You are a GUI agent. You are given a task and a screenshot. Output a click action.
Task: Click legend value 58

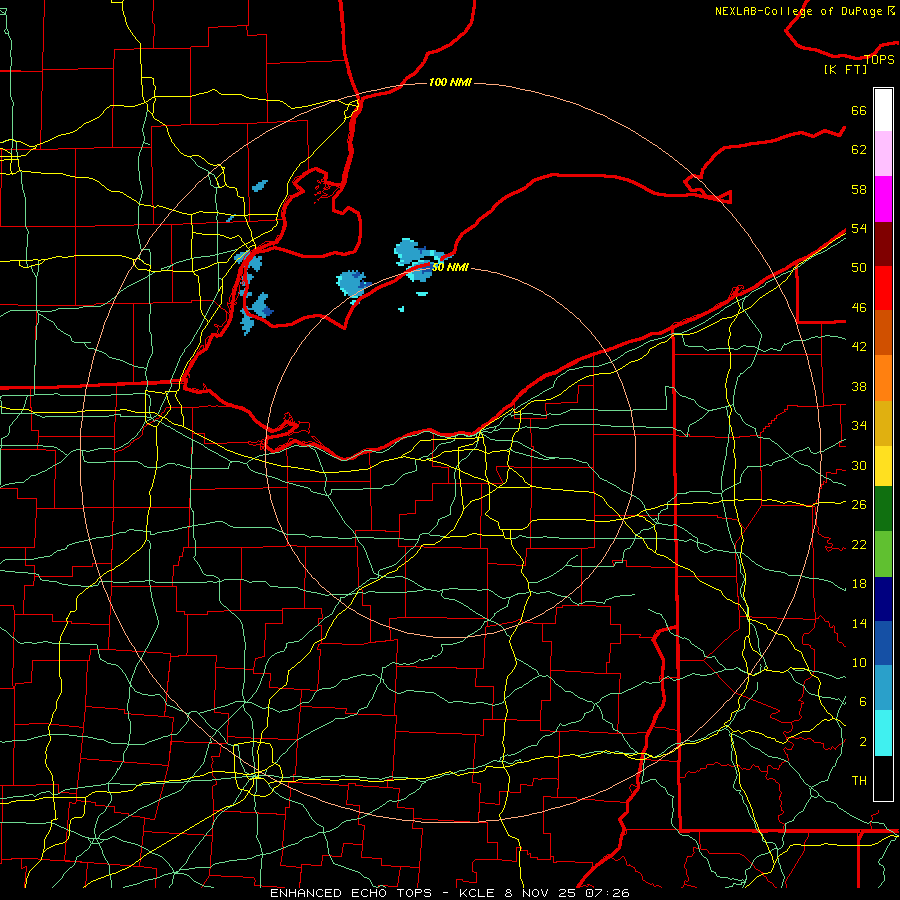(x=859, y=189)
